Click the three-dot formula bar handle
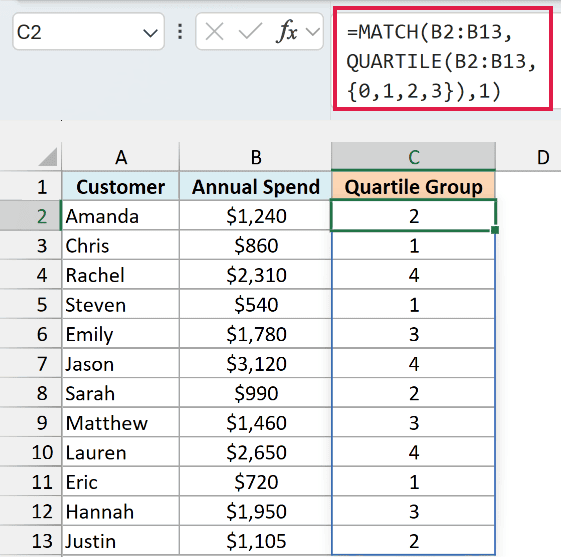561x557 pixels. (x=180, y=31)
